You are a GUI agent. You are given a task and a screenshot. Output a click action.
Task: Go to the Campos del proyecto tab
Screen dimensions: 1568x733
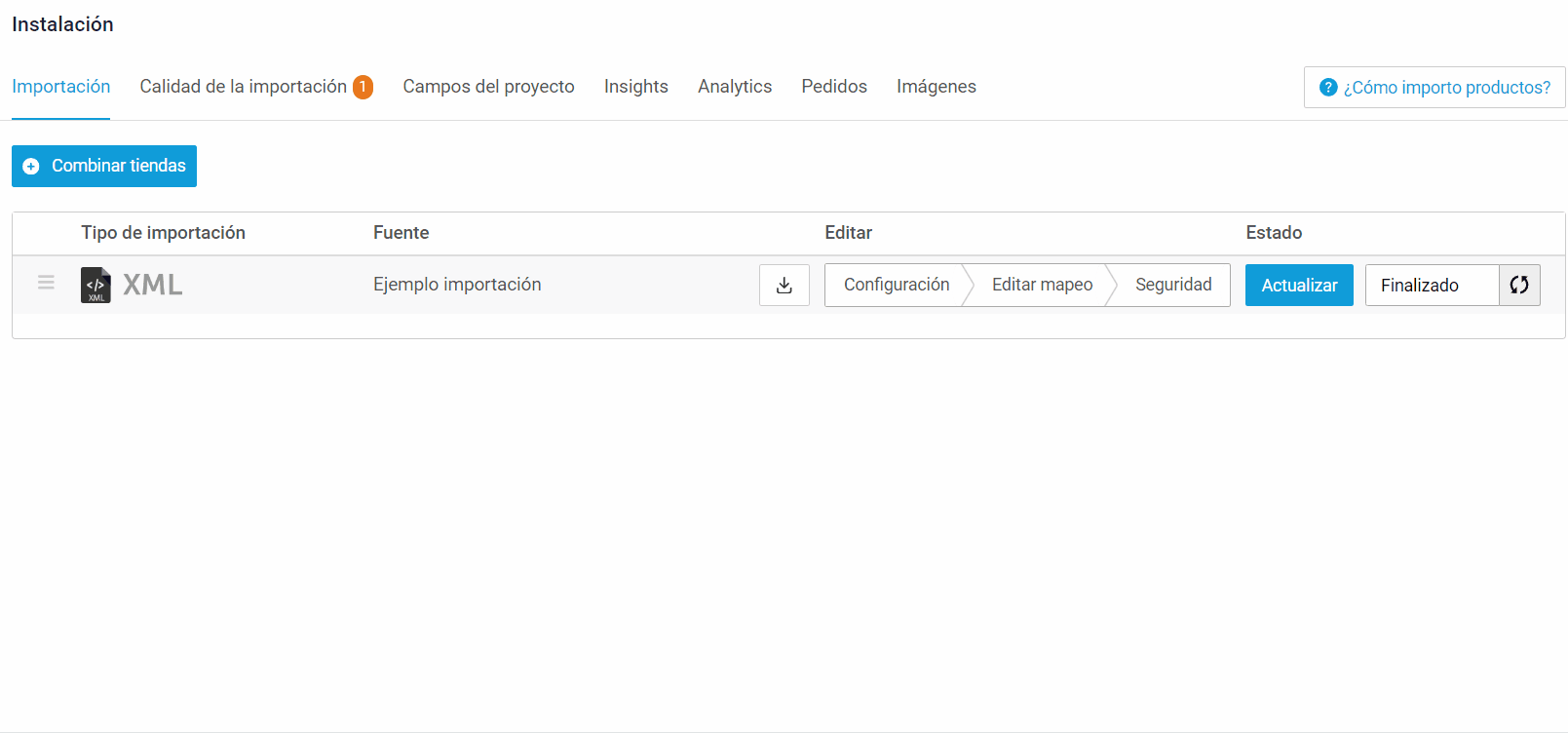click(x=488, y=87)
